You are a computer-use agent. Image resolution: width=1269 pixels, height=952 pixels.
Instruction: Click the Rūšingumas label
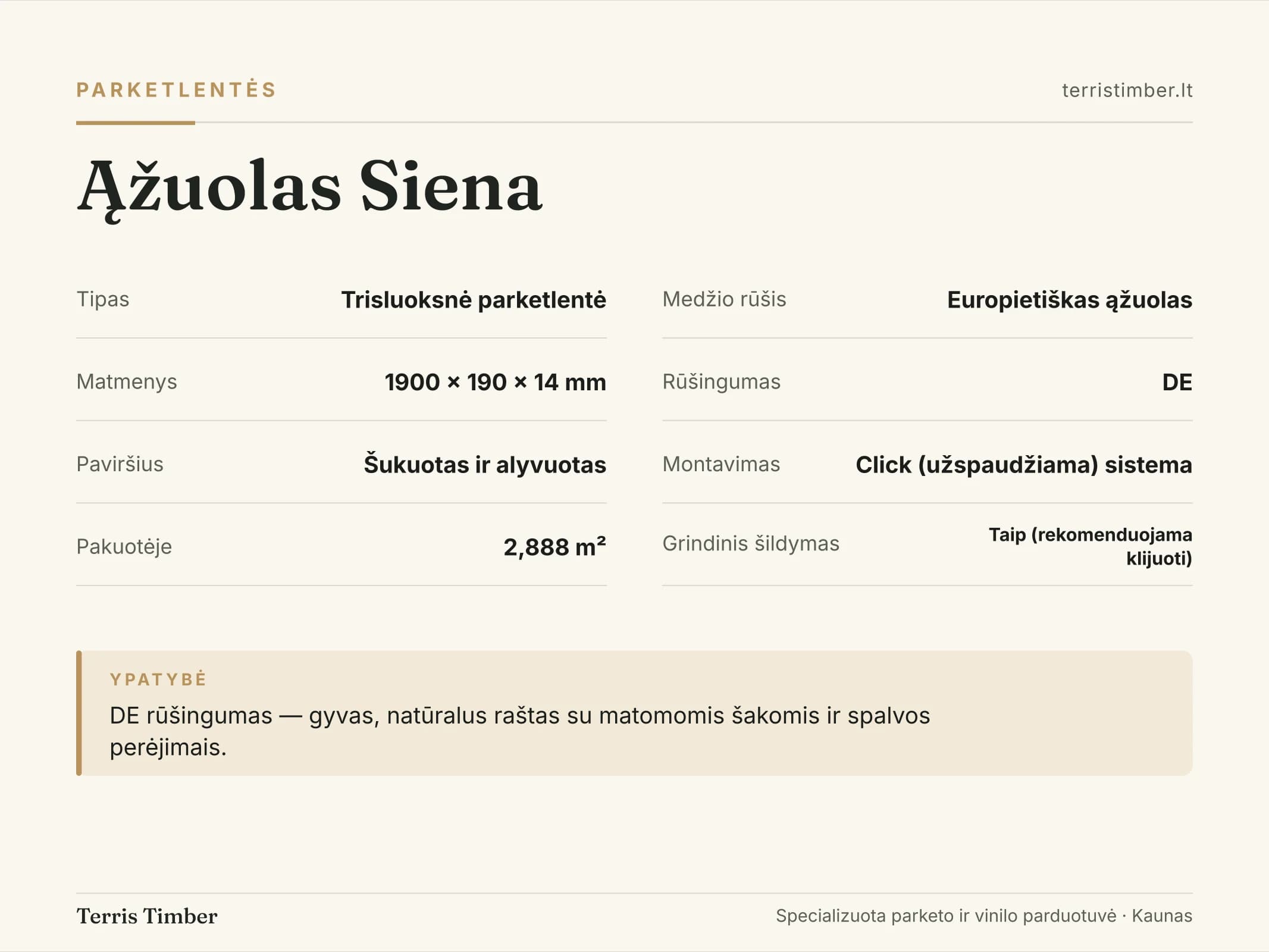tap(721, 382)
